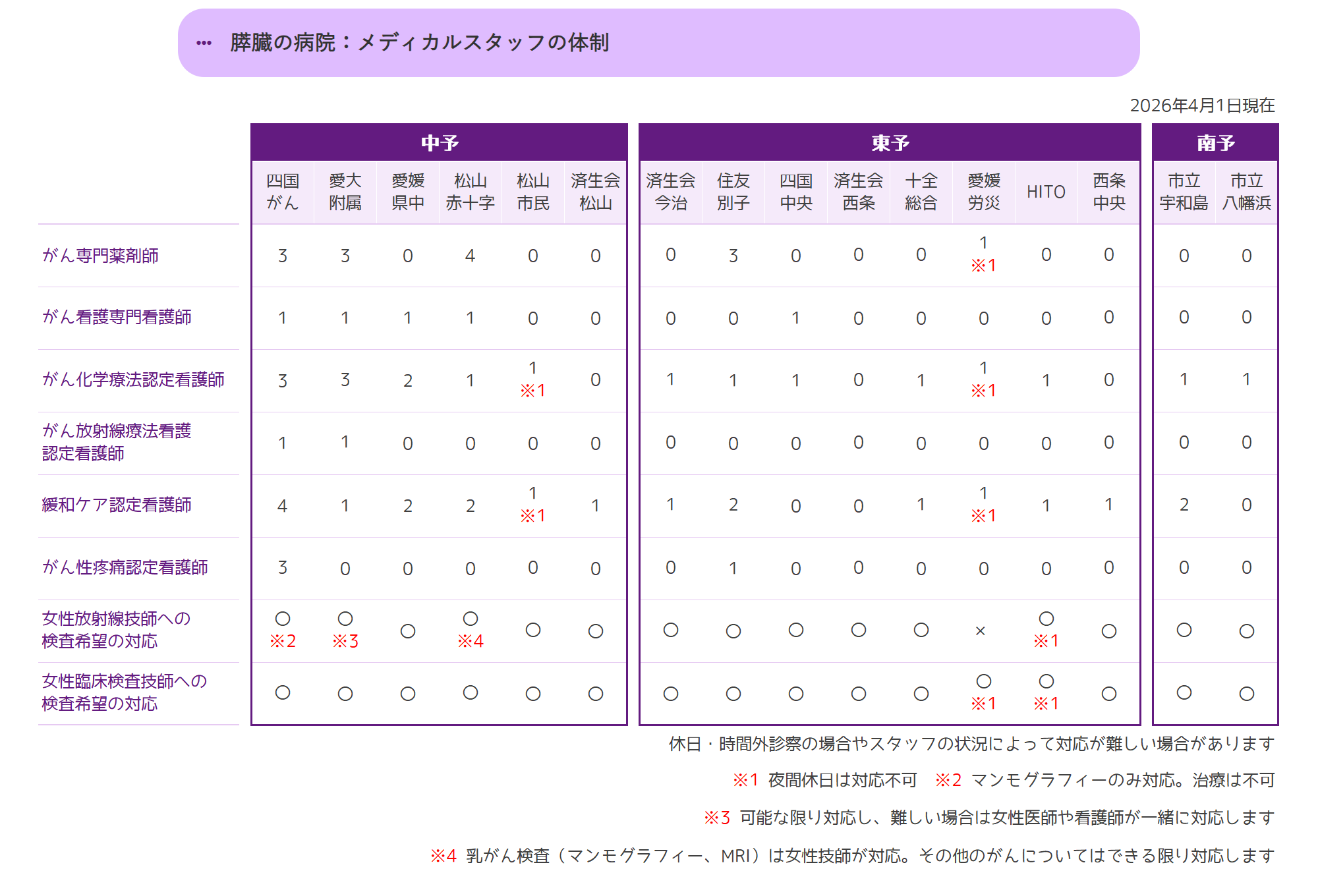
Task: Click the 3 for 四国がん in がん性疼痛認定看護師 row
Action: coord(283,568)
